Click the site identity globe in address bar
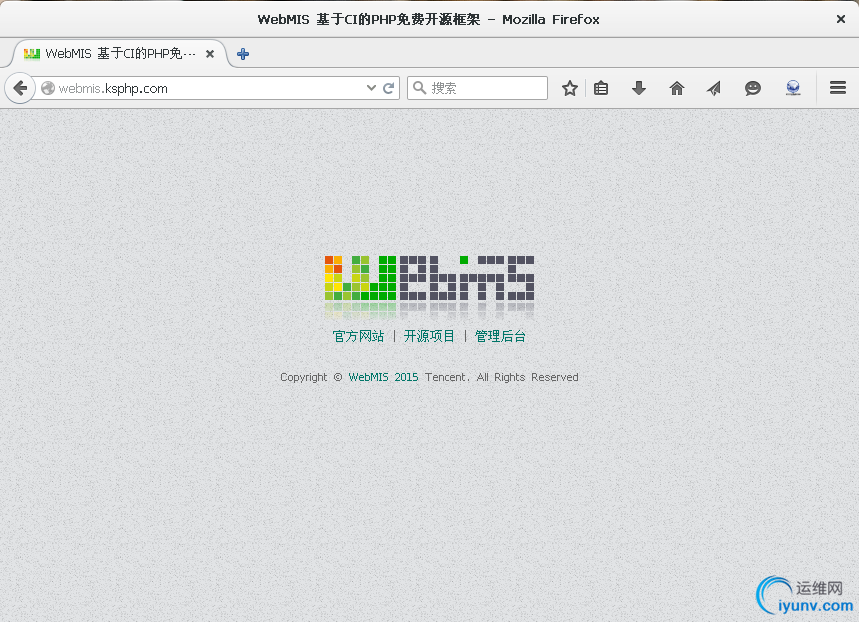Image resolution: width=859 pixels, height=622 pixels. point(48,88)
